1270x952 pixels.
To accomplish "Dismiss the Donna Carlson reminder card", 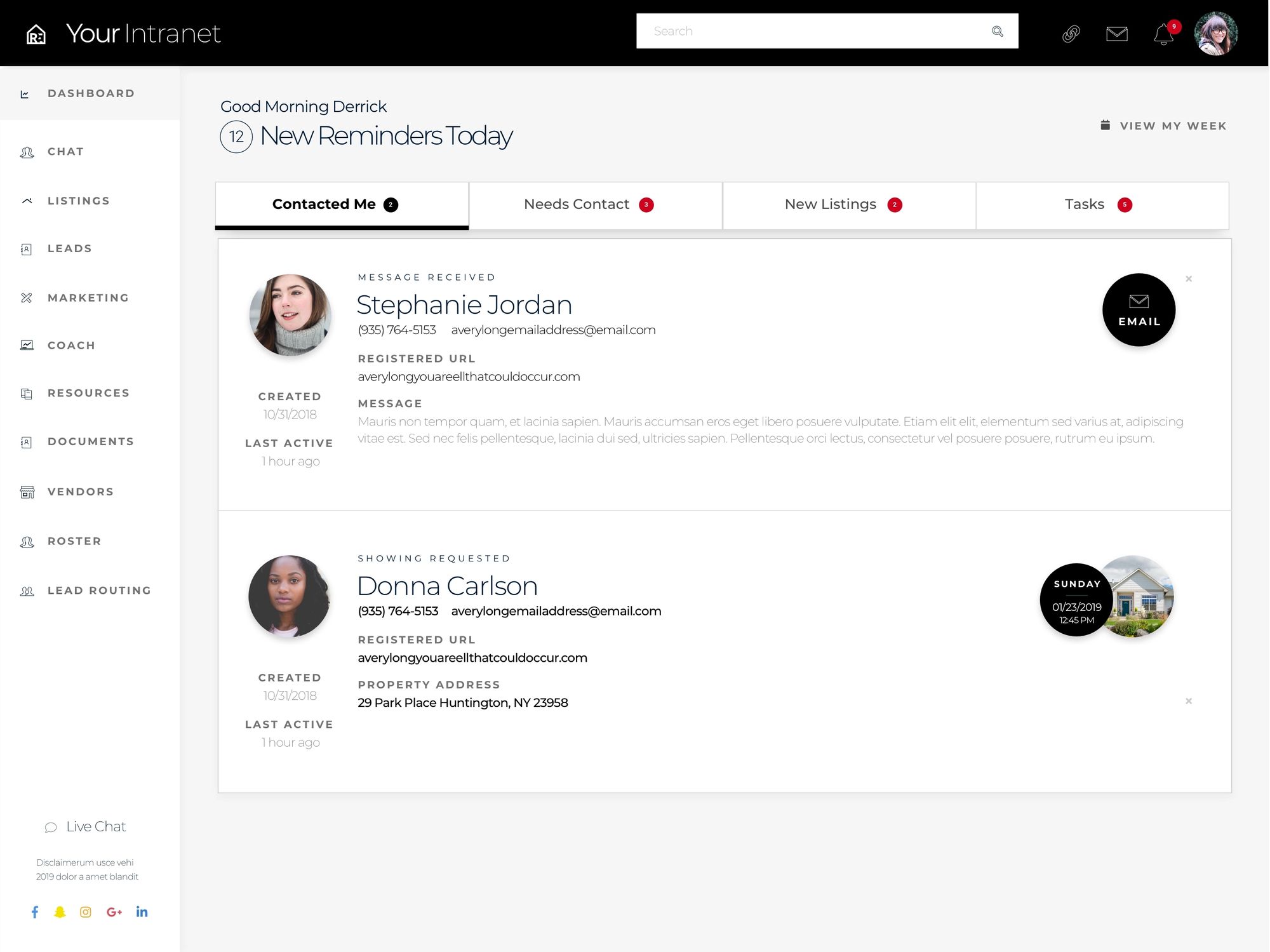I will pyautogui.click(x=1189, y=701).
